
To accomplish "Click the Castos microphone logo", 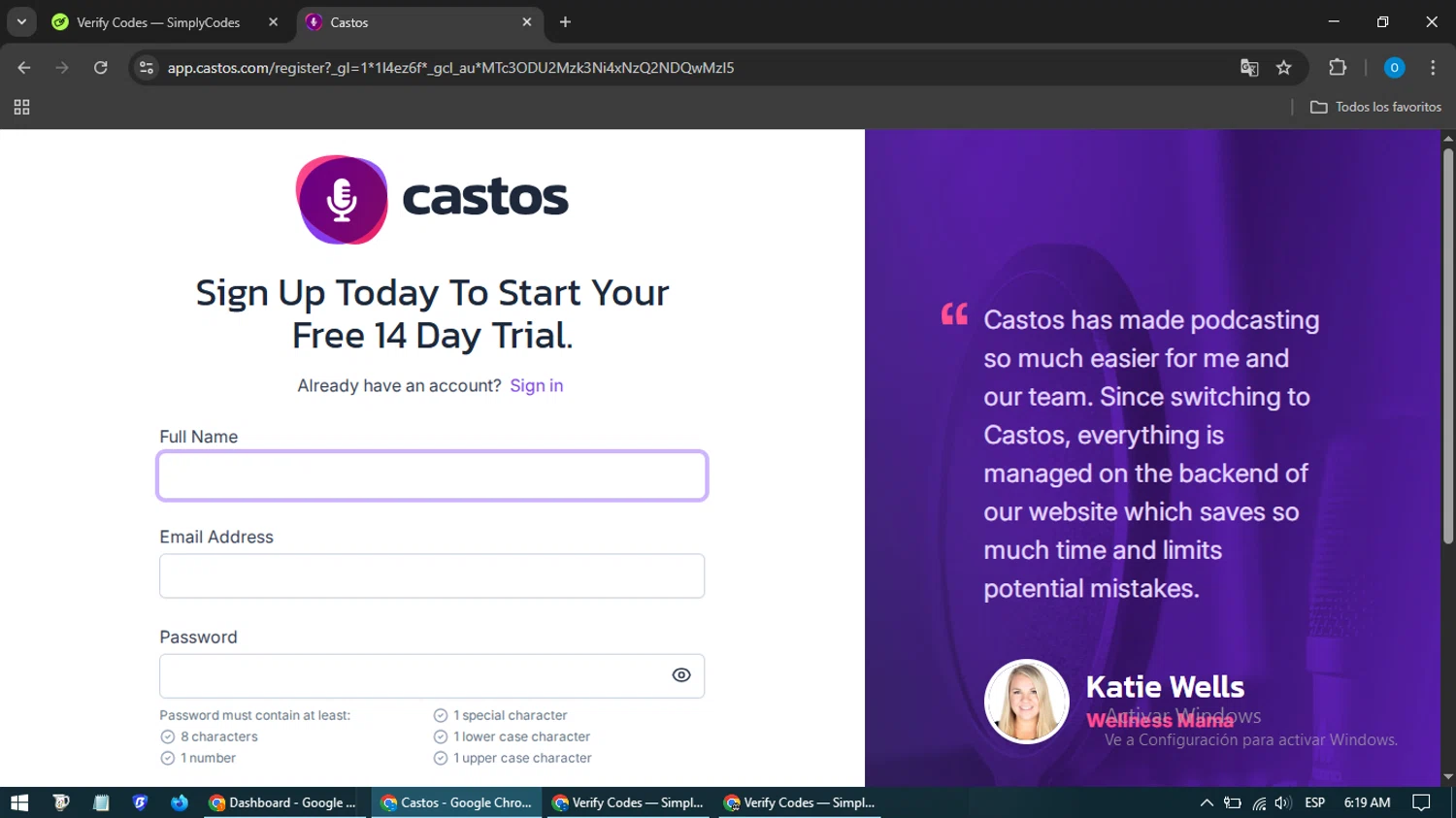I will point(342,199).
